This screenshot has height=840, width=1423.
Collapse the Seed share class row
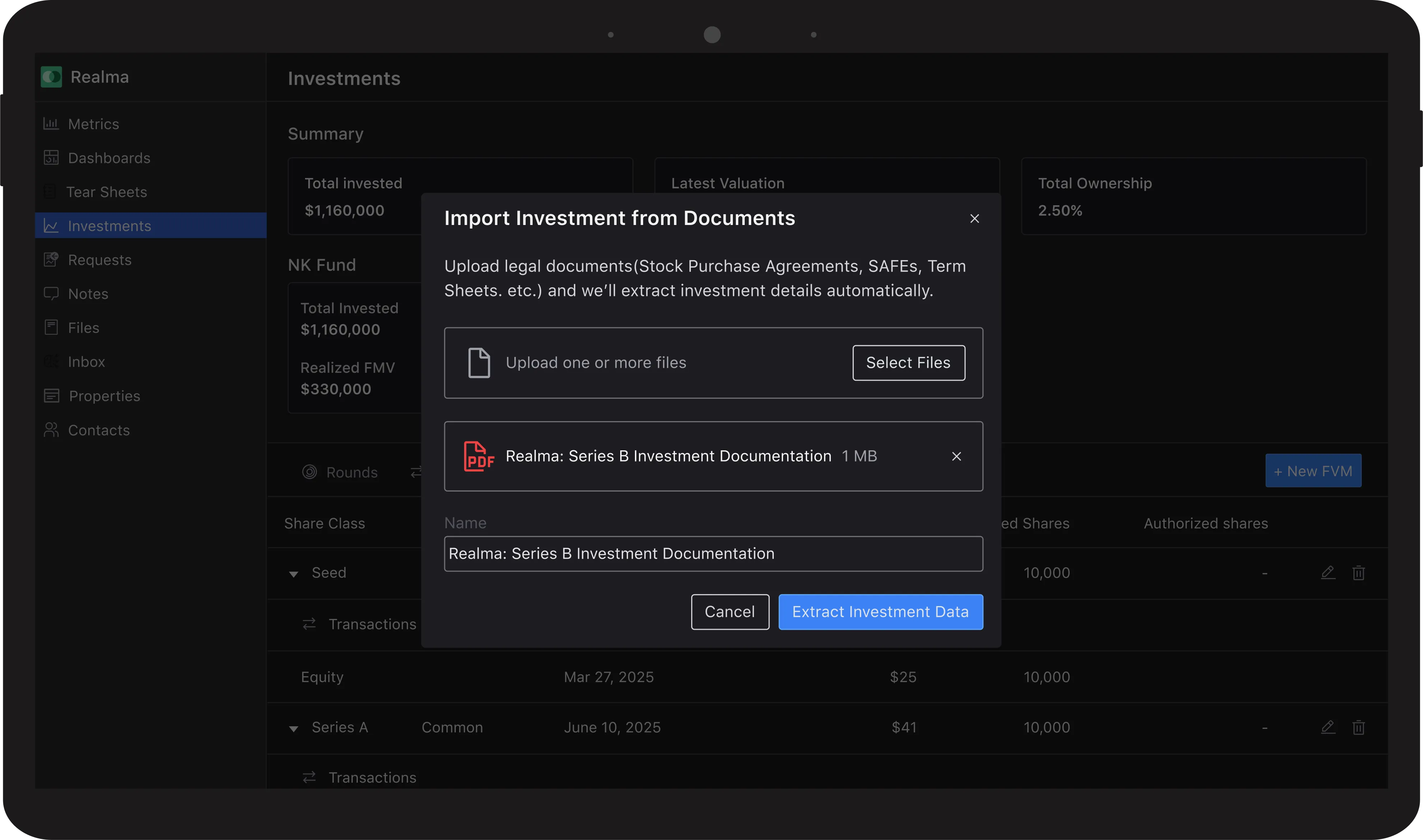(294, 574)
